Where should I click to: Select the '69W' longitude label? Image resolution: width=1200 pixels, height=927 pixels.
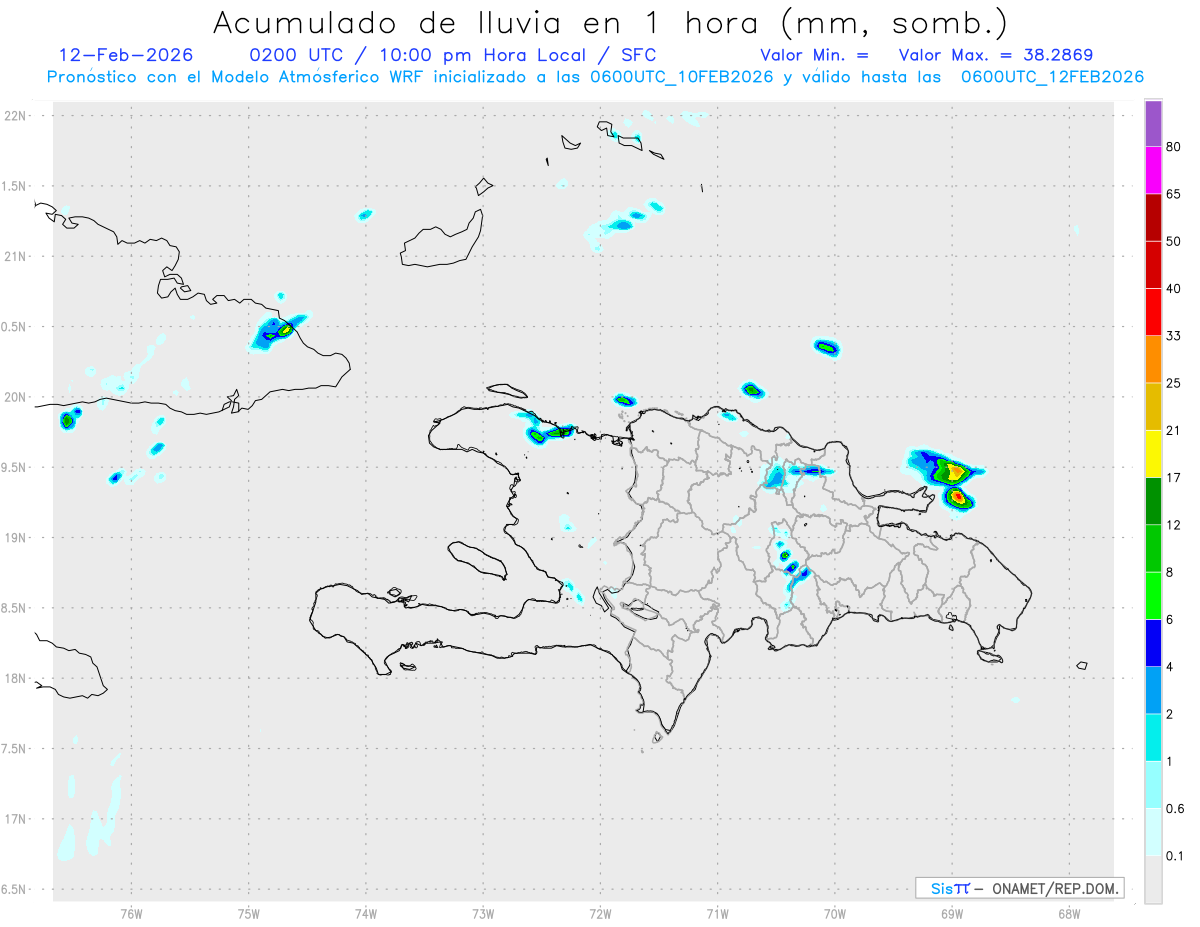pyautogui.click(x=952, y=914)
